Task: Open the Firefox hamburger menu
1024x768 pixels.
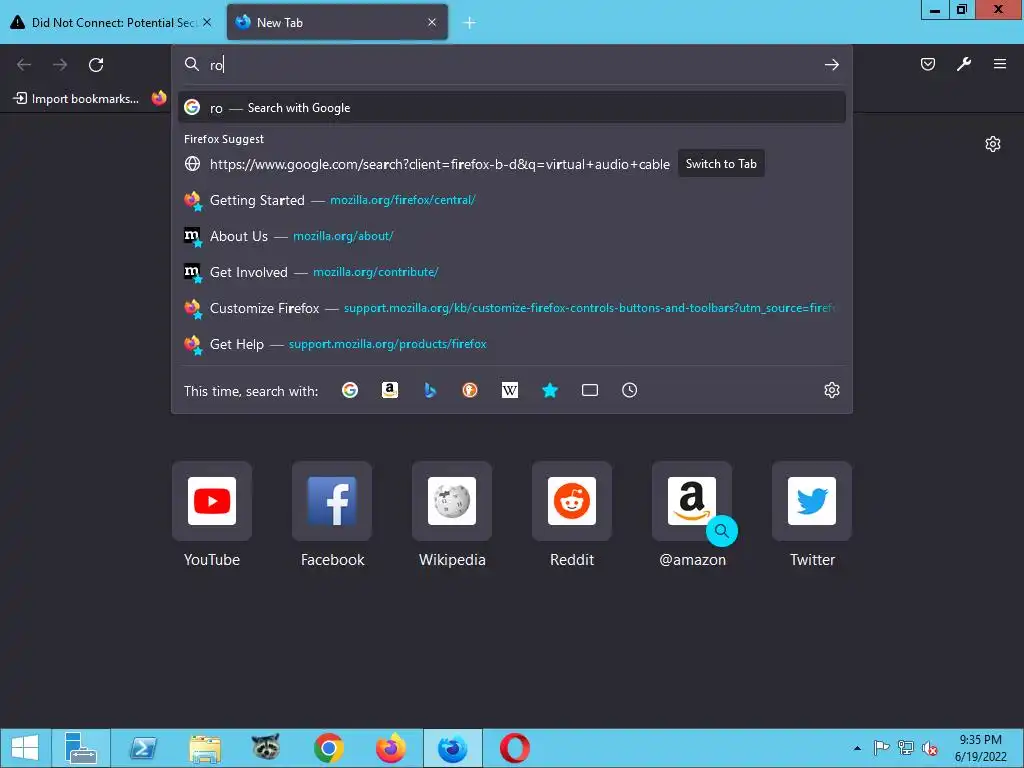Action: (1000, 64)
